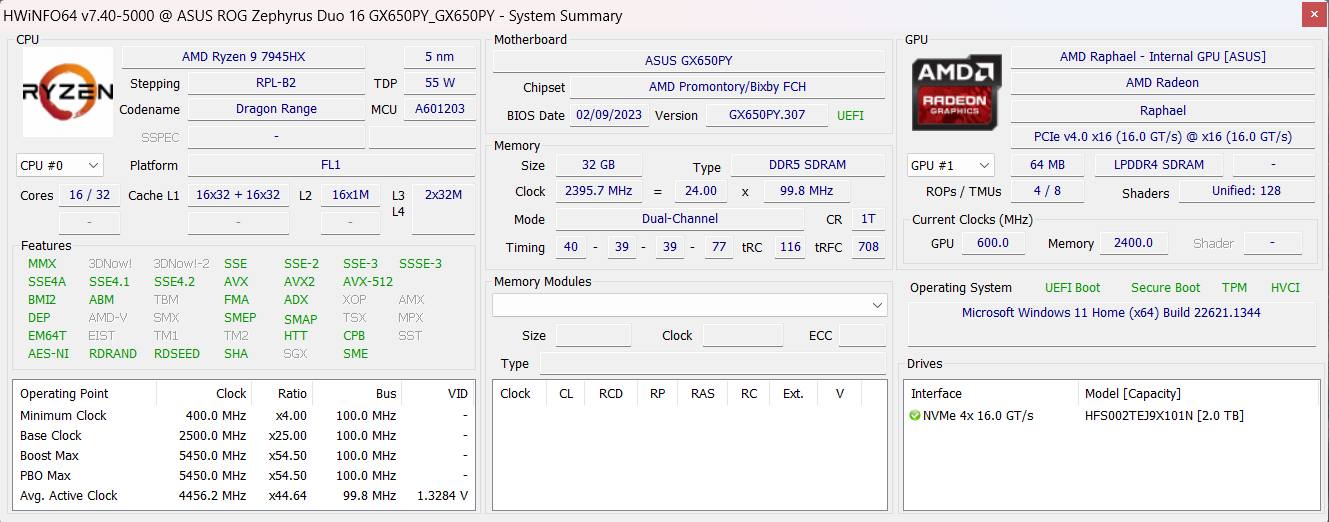Click the RPL-B2 stepping field
Image resolution: width=1329 pixels, height=522 pixels.
[276, 83]
